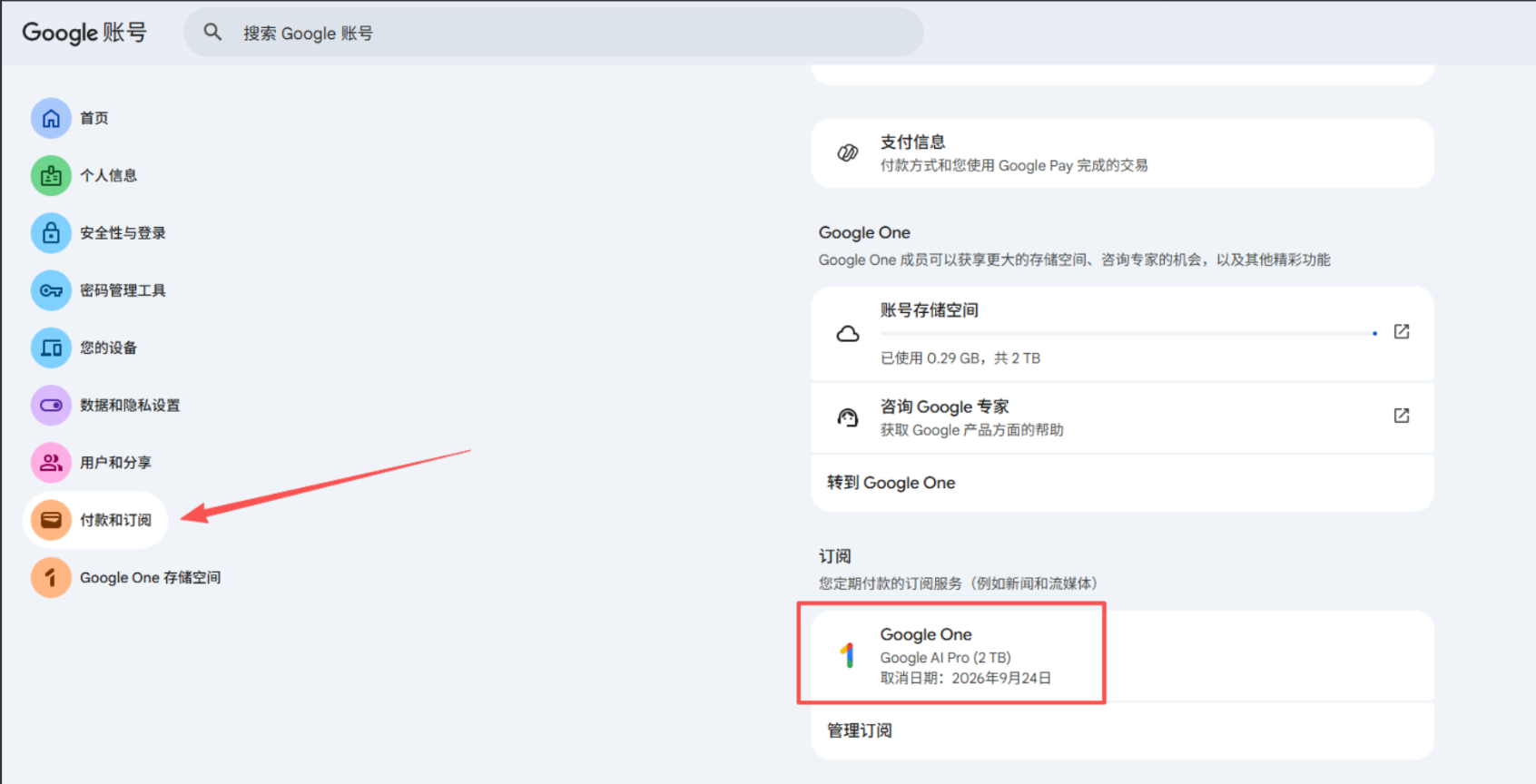This screenshot has height=784, width=1536.
Task: Select the key icon for 密码管理工具
Action: 51,290
